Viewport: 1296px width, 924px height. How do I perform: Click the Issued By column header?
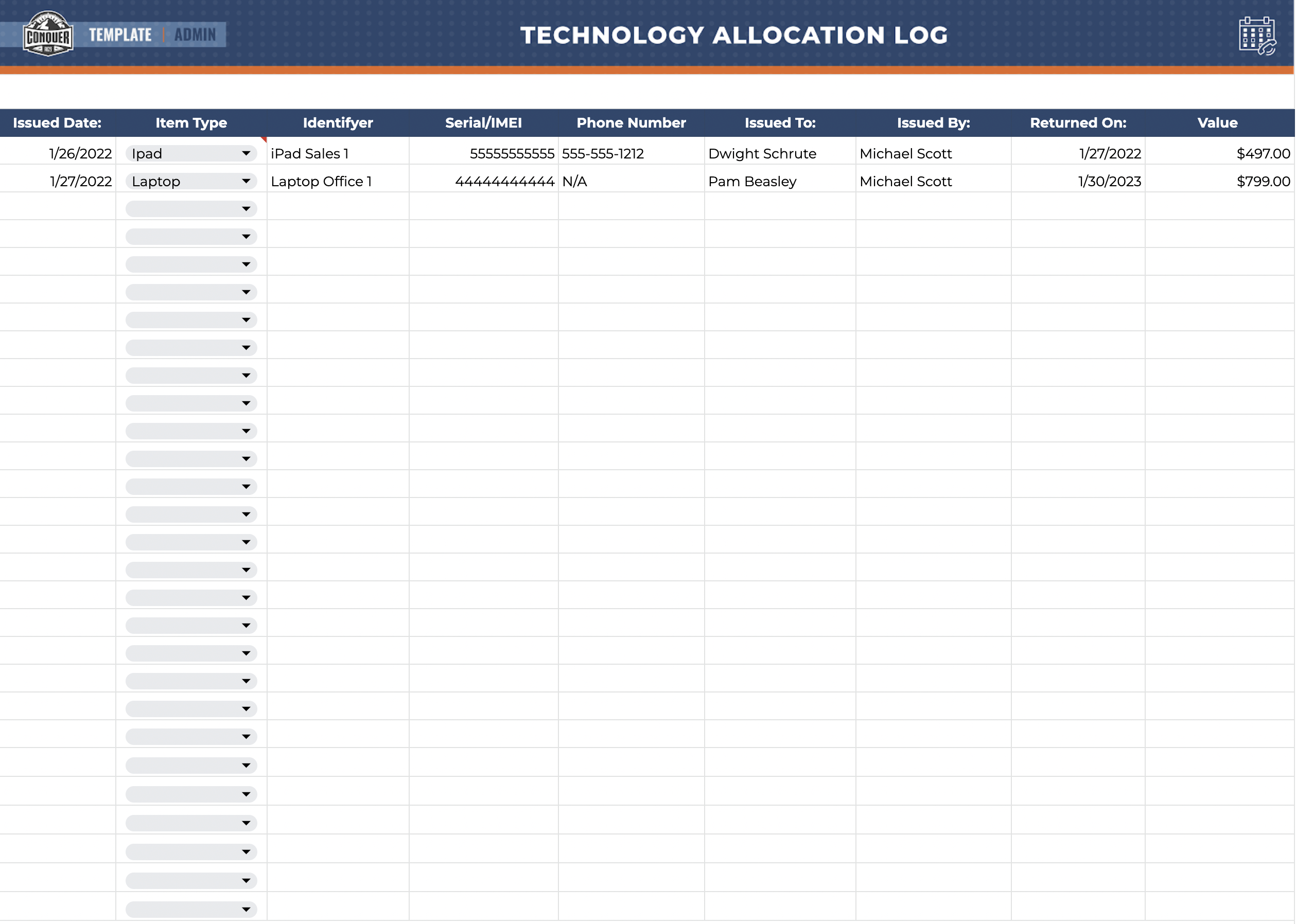click(x=934, y=123)
